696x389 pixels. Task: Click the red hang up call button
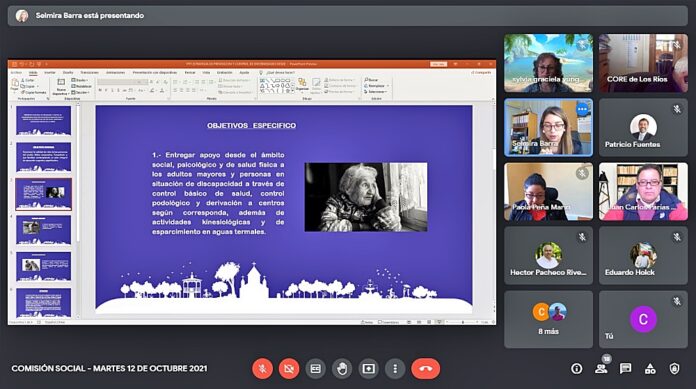tap(425, 369)
